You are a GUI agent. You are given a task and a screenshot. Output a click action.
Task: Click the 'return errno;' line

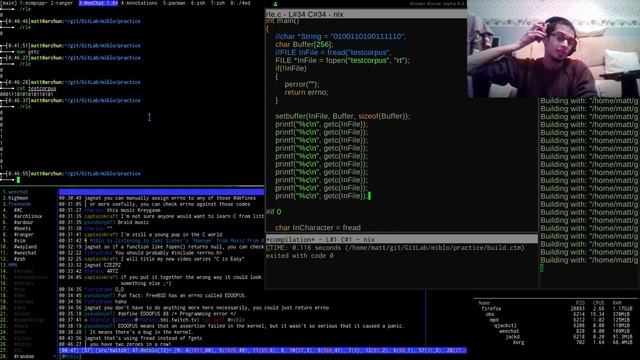306,92
